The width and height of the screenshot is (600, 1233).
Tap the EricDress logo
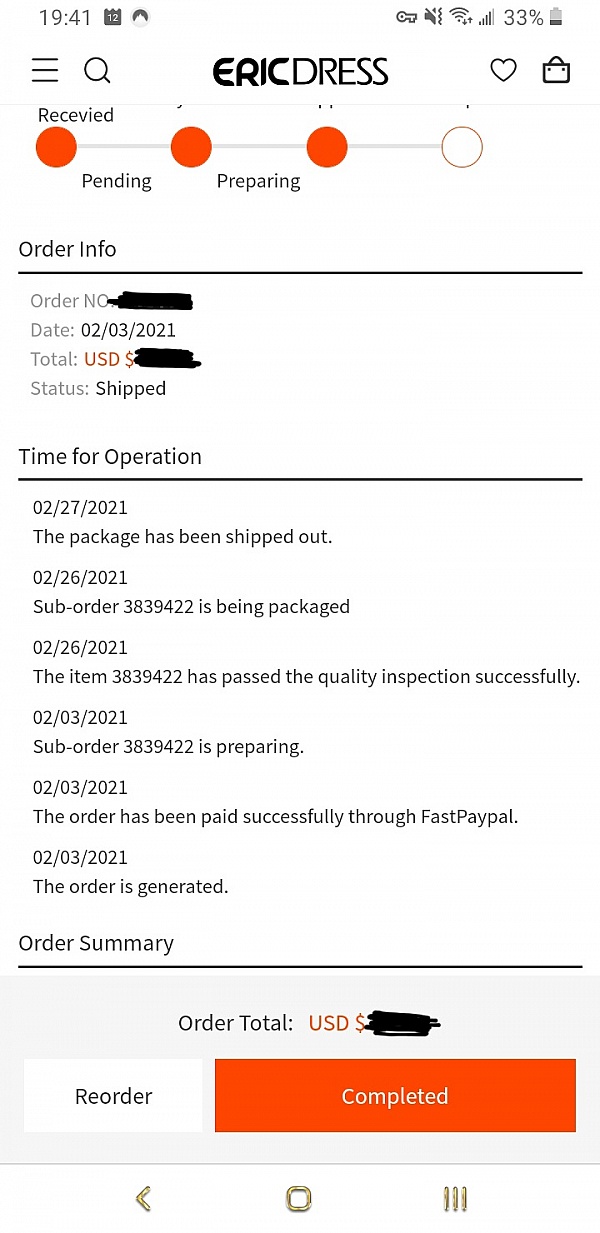click(x=300, y=71)
